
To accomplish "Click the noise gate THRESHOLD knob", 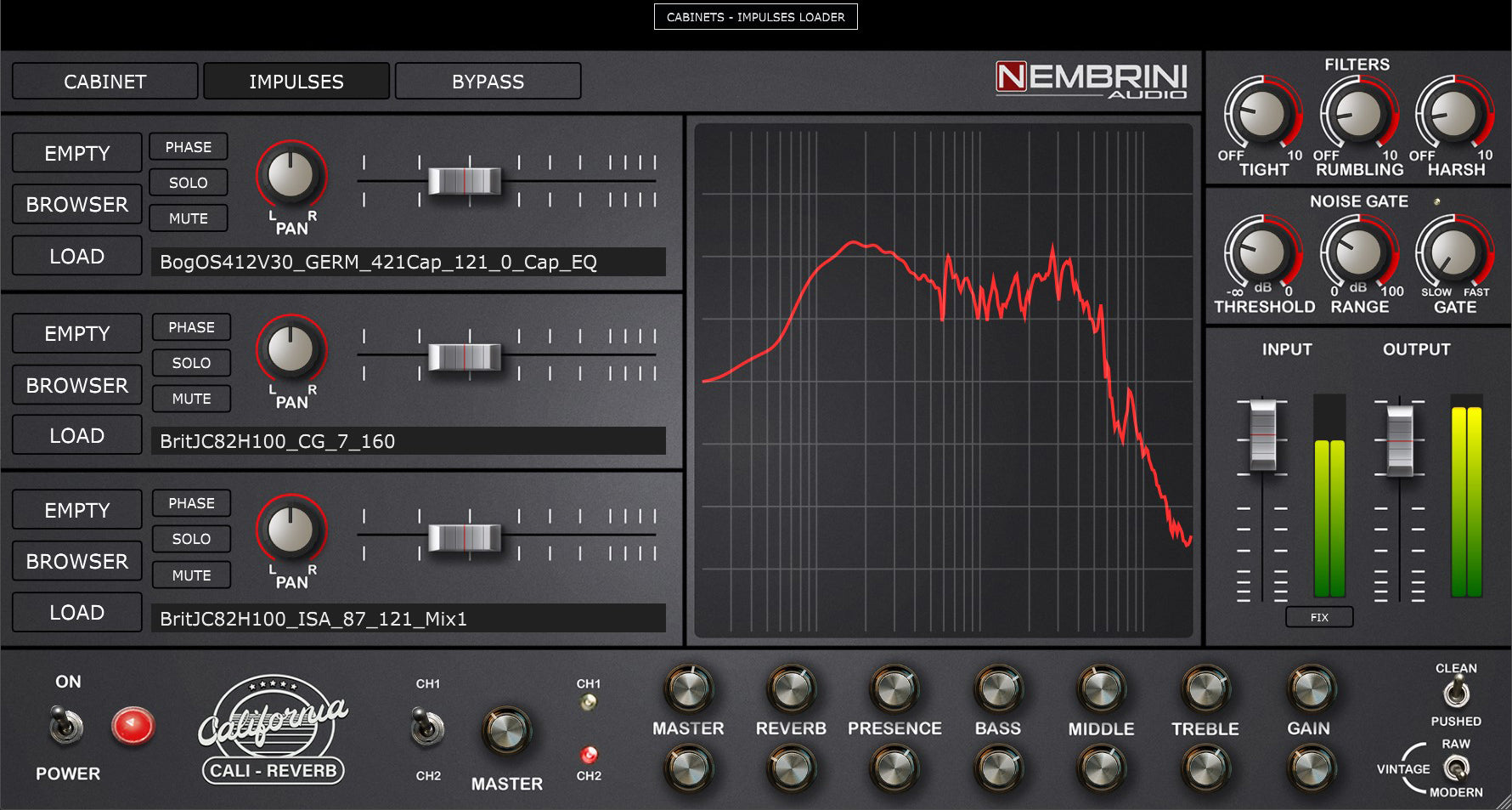I will click(1262, 252).
